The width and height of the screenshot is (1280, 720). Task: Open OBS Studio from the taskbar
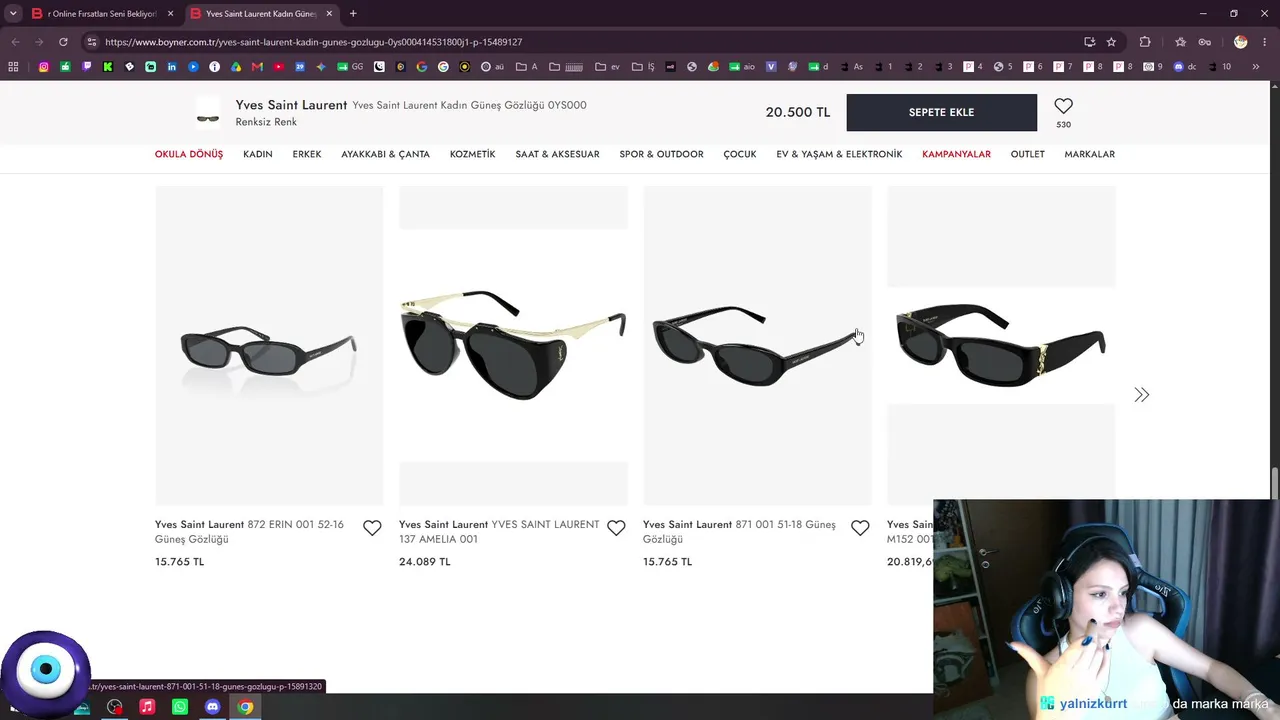click(x=115, y=707)
